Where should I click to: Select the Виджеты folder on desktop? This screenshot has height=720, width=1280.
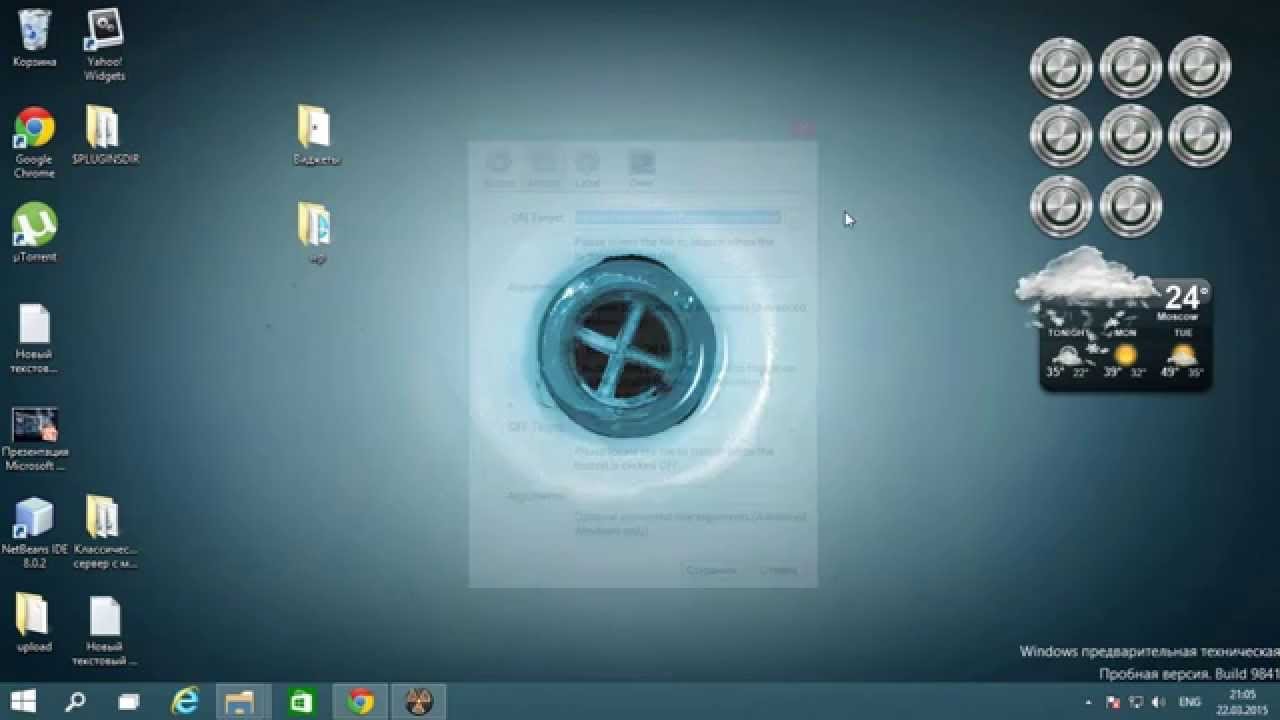[316, 129]
